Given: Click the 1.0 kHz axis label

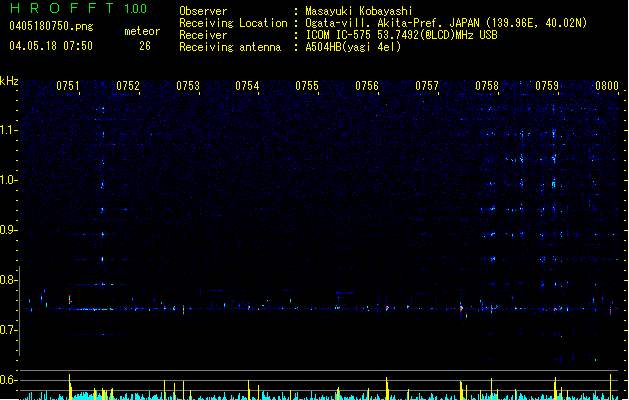Looking at the screenshot, I should pos(8,180).
